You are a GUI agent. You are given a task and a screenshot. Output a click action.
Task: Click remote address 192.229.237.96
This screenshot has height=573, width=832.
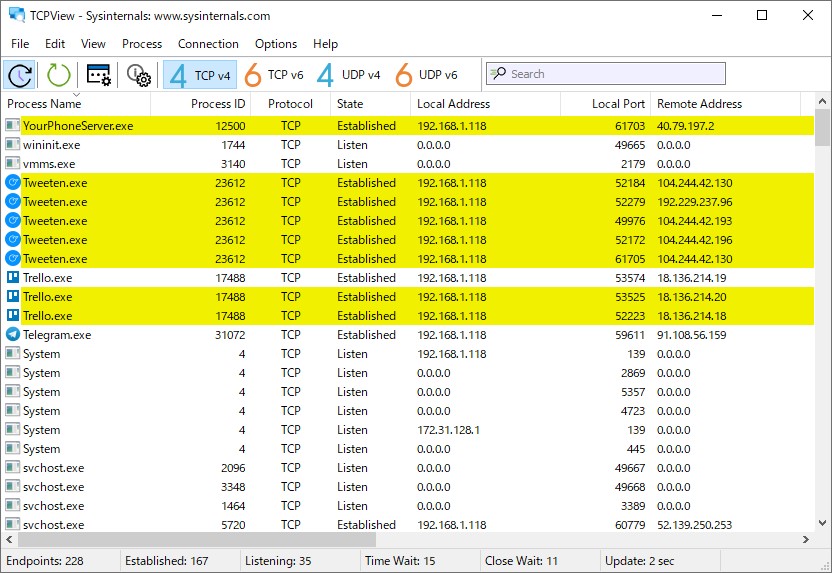click(x=695, y=202)
